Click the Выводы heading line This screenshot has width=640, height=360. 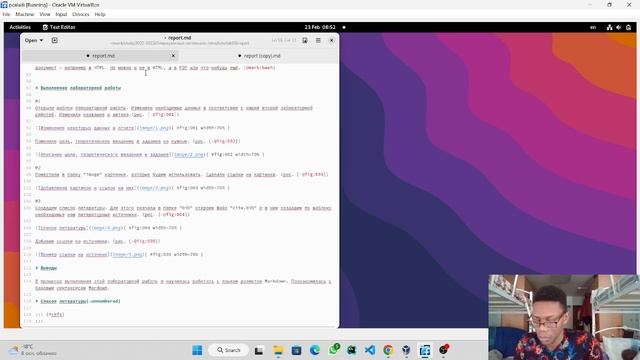pos(46,268)
